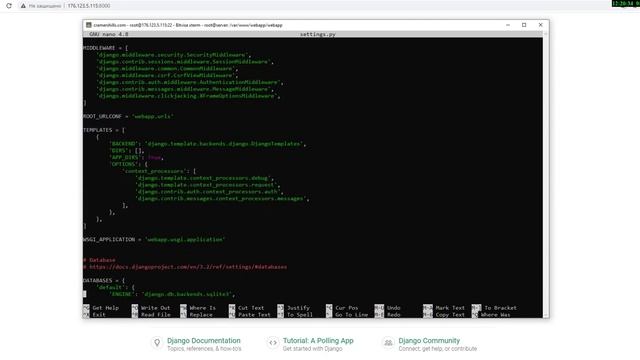Click the SecurityMiddleware line

coord(173,55)
